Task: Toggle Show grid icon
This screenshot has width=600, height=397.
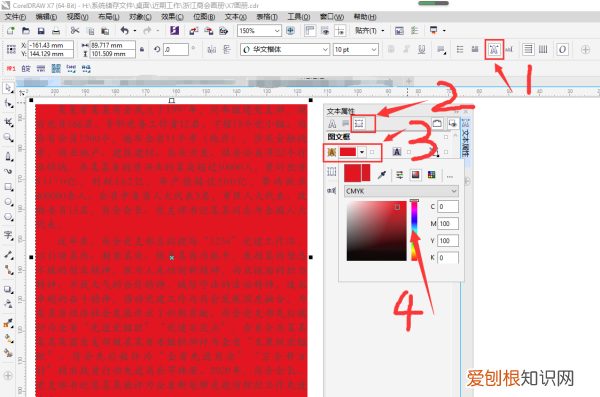Action: click(325, 31)
